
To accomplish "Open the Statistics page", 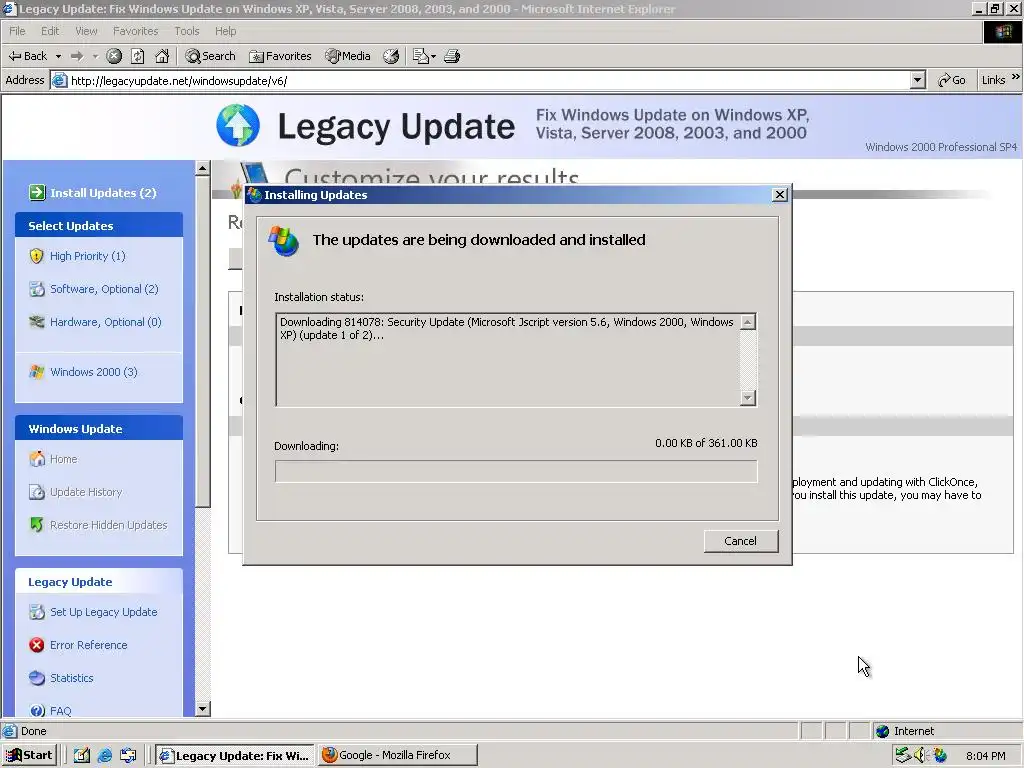I will click(72, 678).
